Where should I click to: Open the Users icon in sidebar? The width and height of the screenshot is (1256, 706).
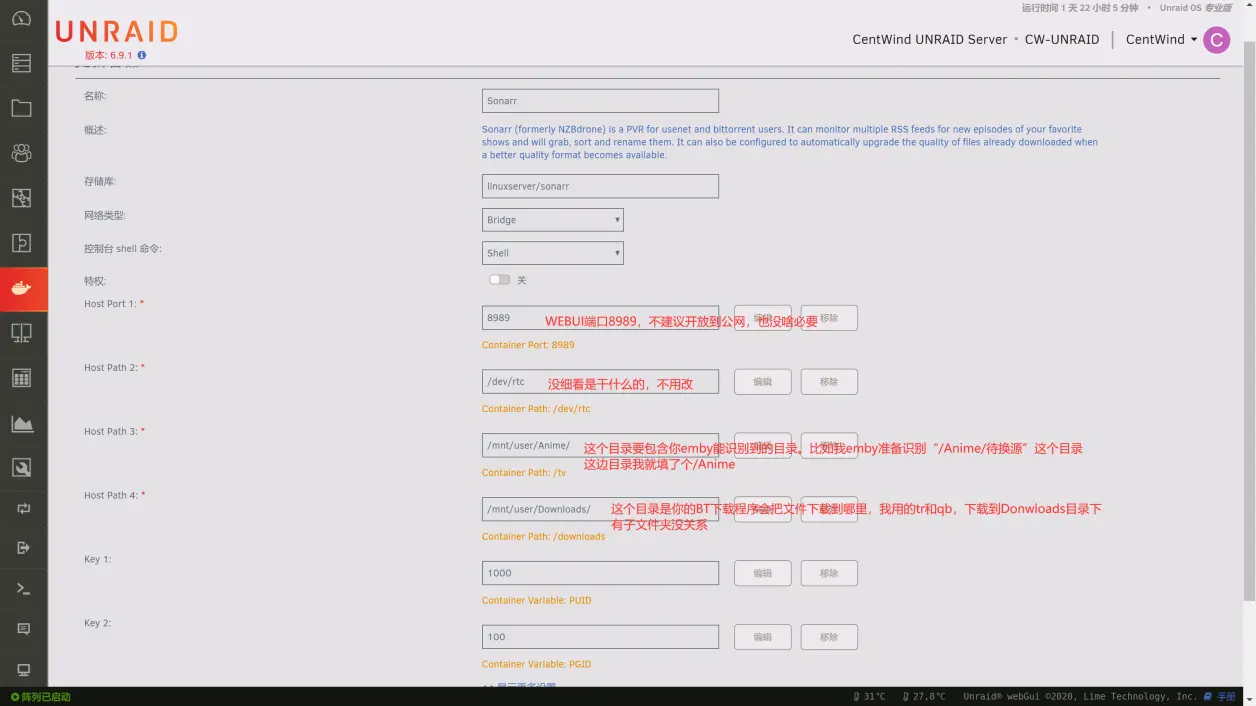[21, 153]
